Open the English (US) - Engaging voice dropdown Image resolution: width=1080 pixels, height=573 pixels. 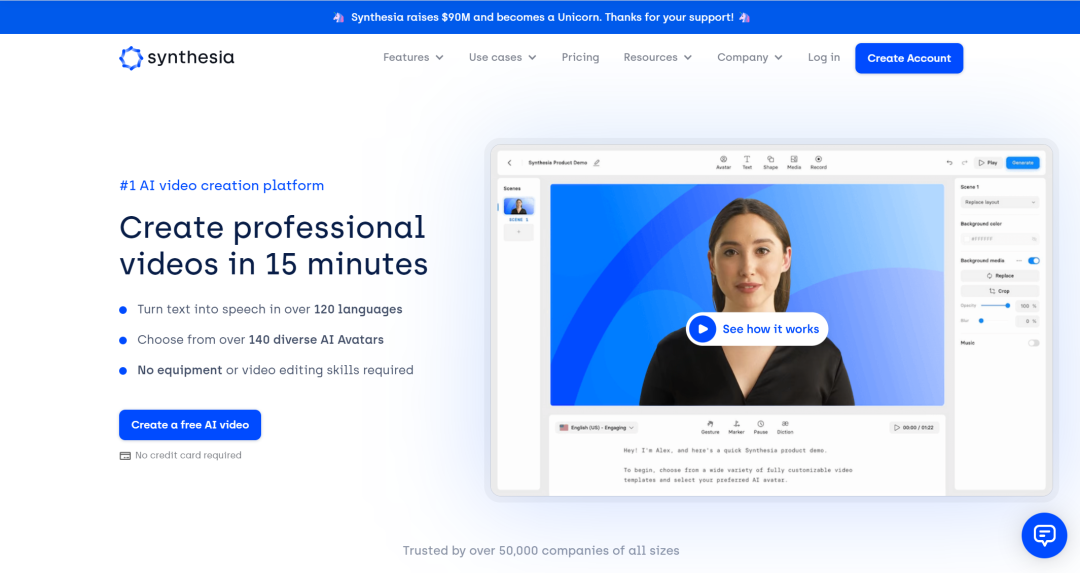coord(596,428)
